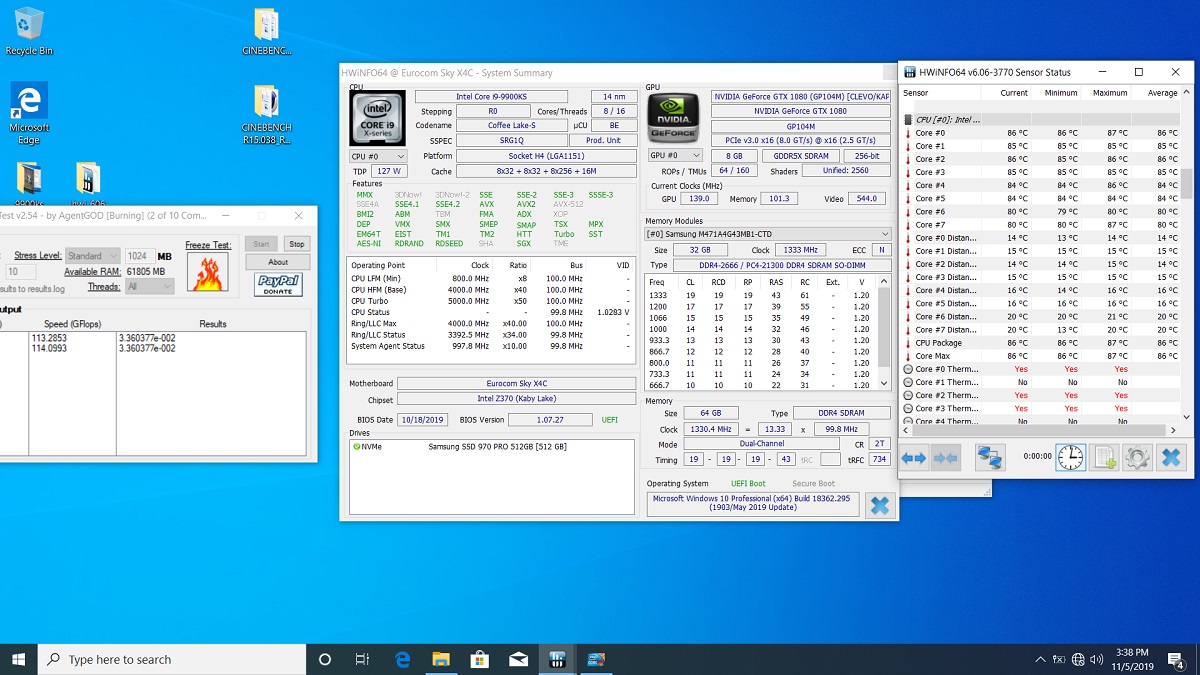Image resolution: width=1200 pixels, height=675 pixels.
Task: Click the Freeze Test flame image
Action: click(x=207, y=272)
